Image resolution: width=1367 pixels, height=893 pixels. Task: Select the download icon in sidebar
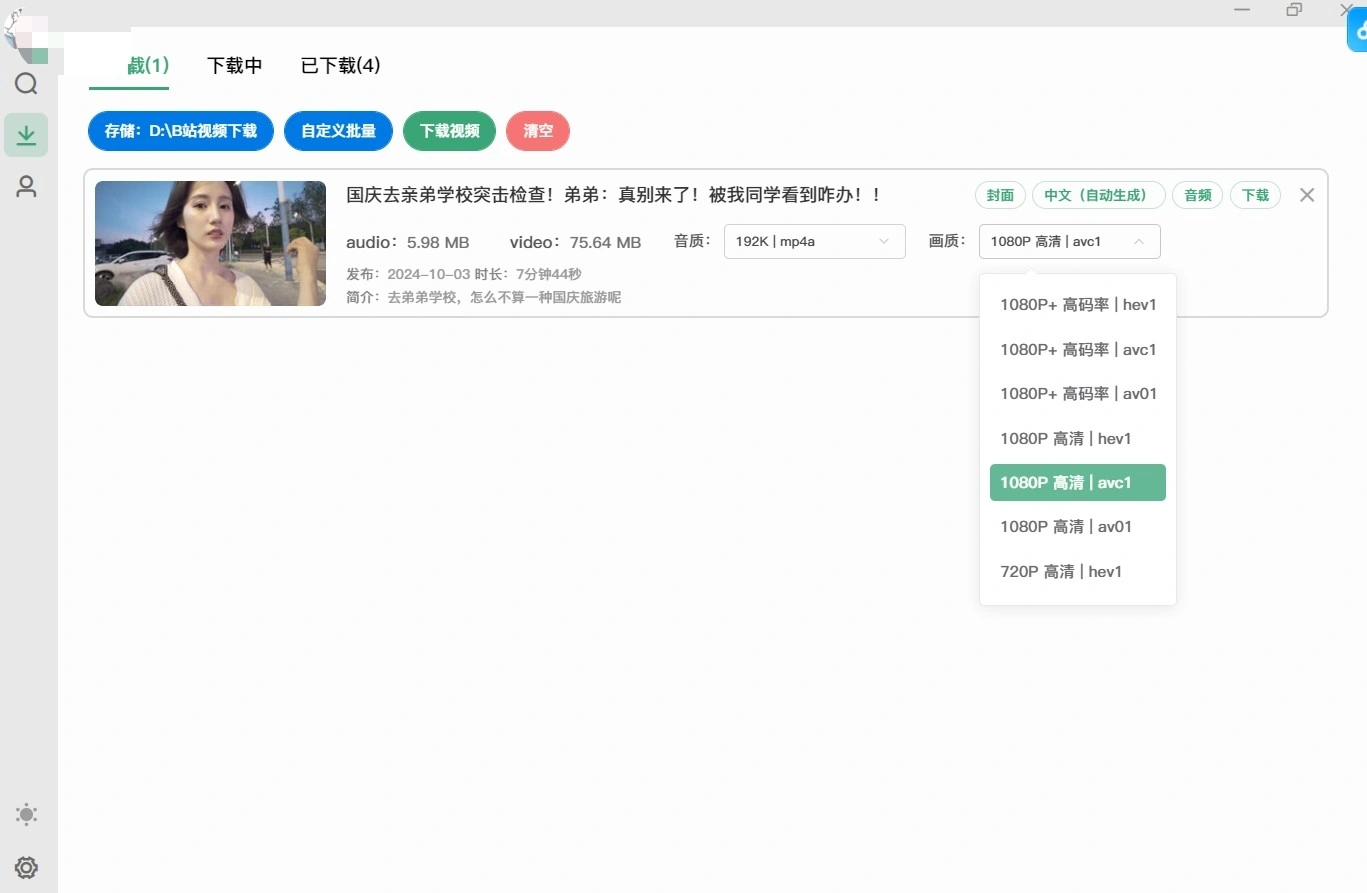pyautogui.click(x=26, y=135)
